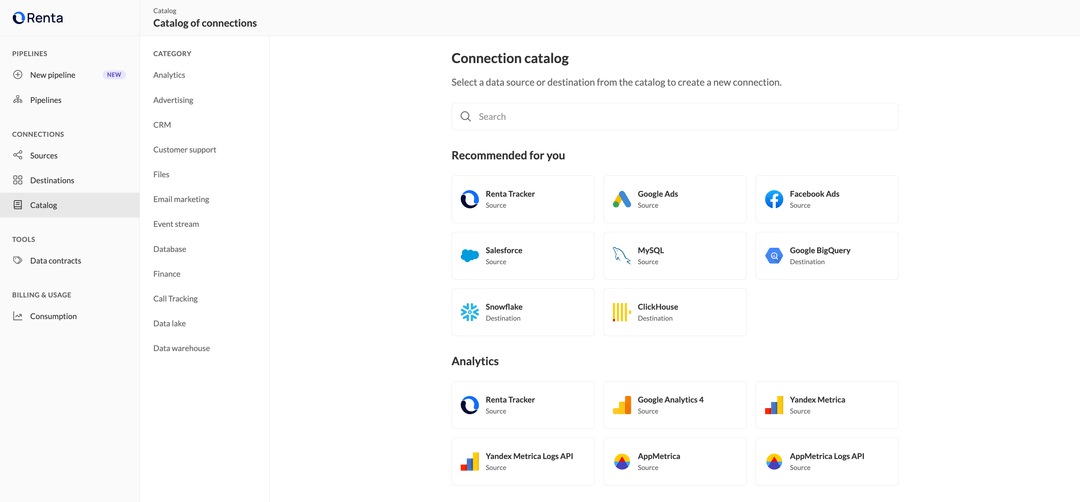Click the Data contracts tag icon
1080x502 pixels.
(x=18, y=260)
